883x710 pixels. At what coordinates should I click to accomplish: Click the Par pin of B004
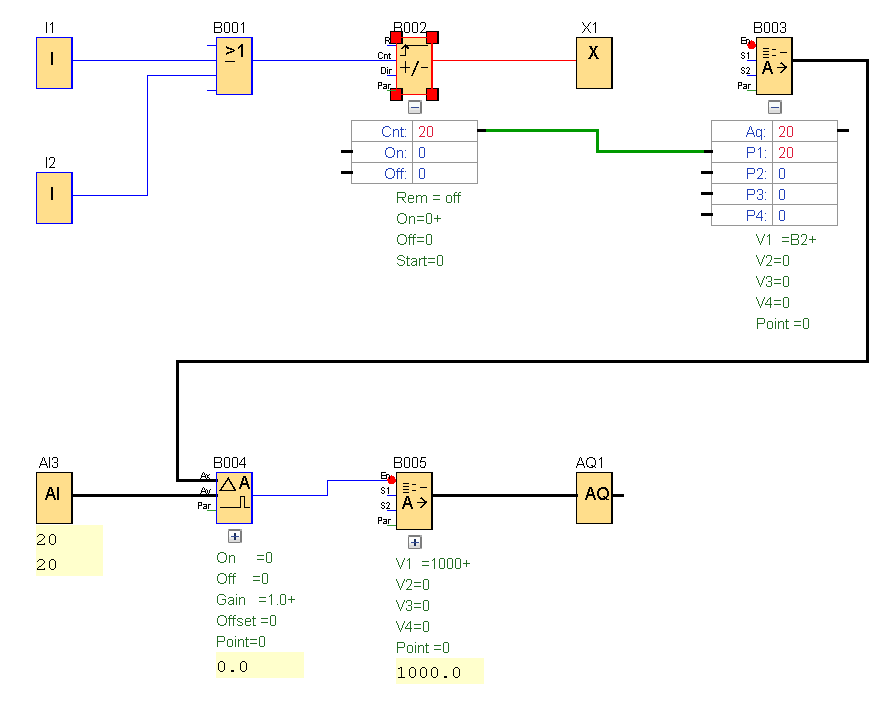tap(206, 506)
